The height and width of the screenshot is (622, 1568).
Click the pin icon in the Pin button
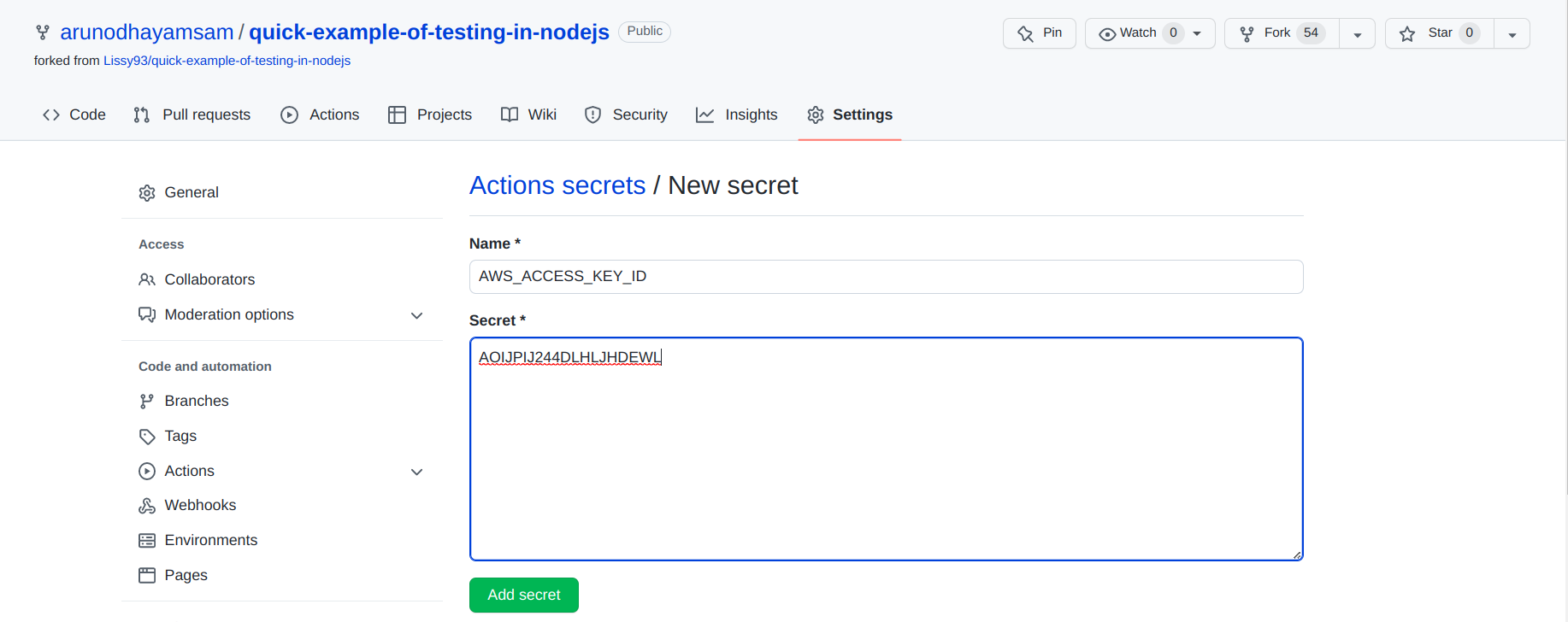[1025, 33]
